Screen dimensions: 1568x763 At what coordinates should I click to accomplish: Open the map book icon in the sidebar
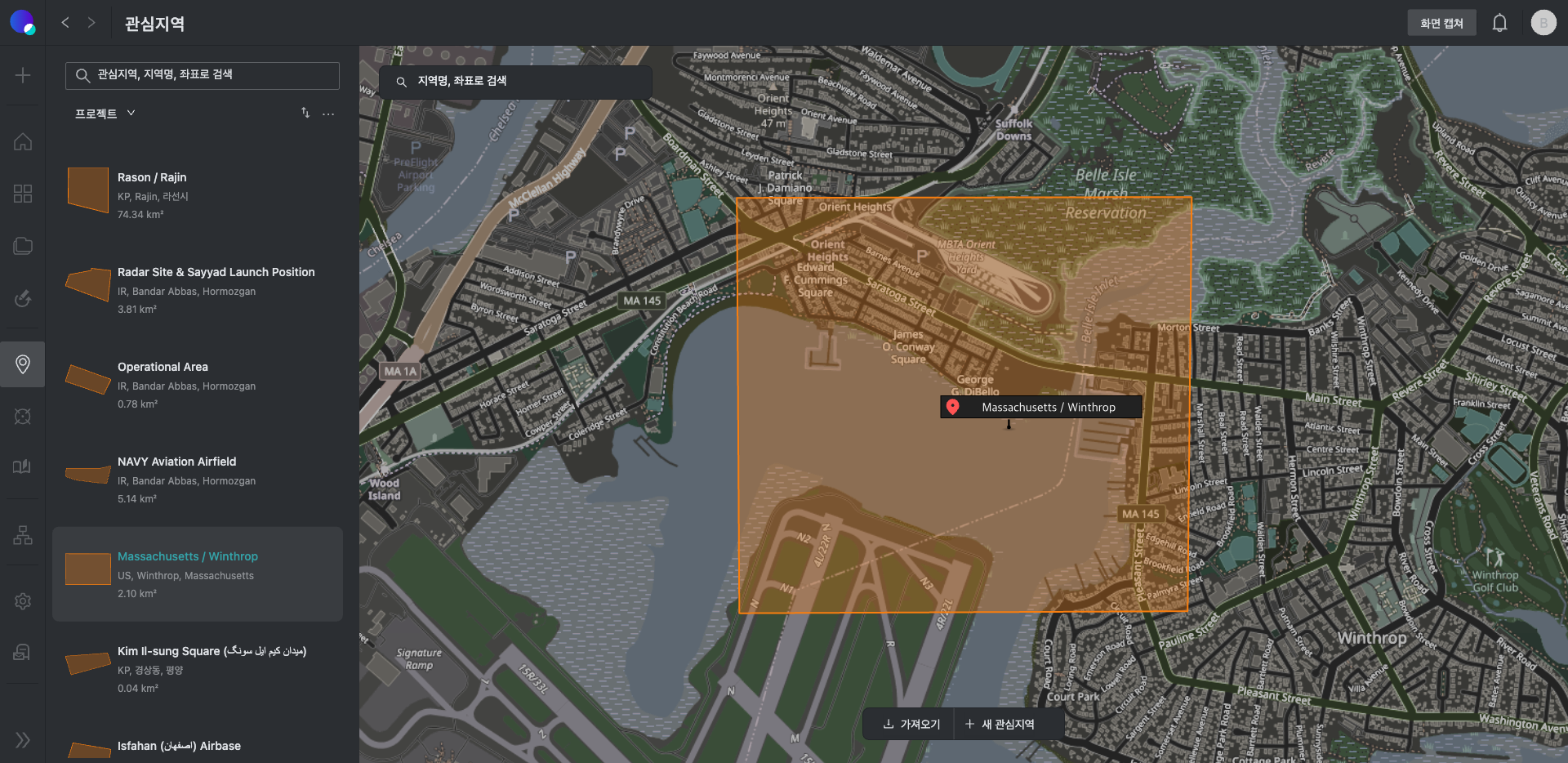click(23, 466)
